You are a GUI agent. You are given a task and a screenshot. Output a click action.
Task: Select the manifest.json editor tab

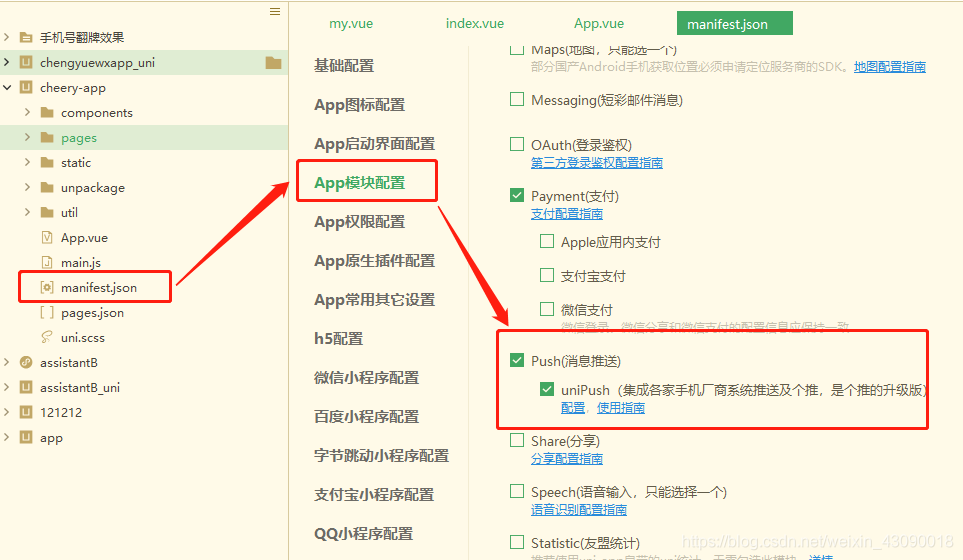[735, 23]
